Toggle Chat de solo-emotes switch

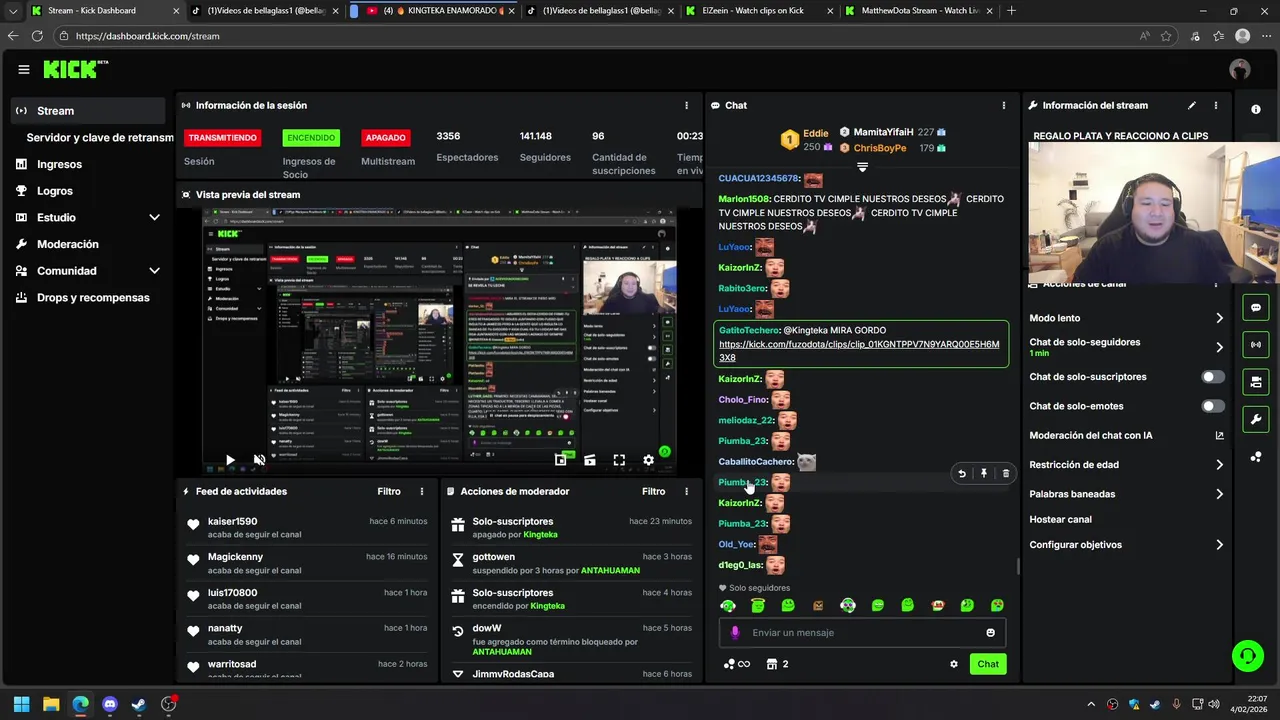pos(1212,406)
